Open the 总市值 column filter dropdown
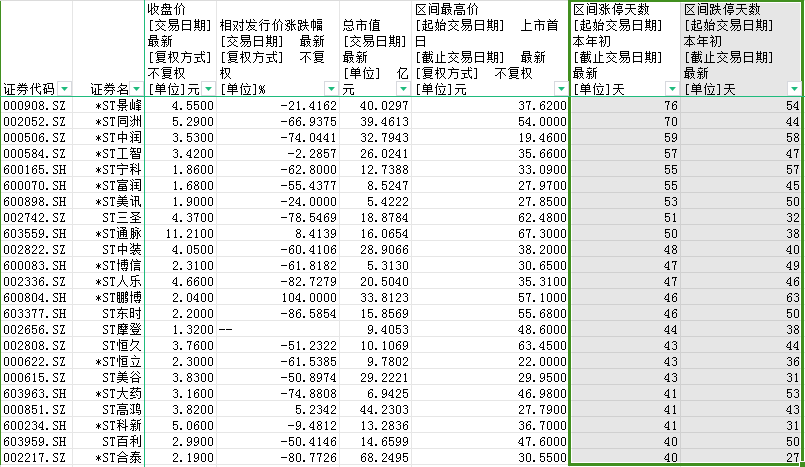The width and height of the screenshot is (805, 467). (404, 89)
